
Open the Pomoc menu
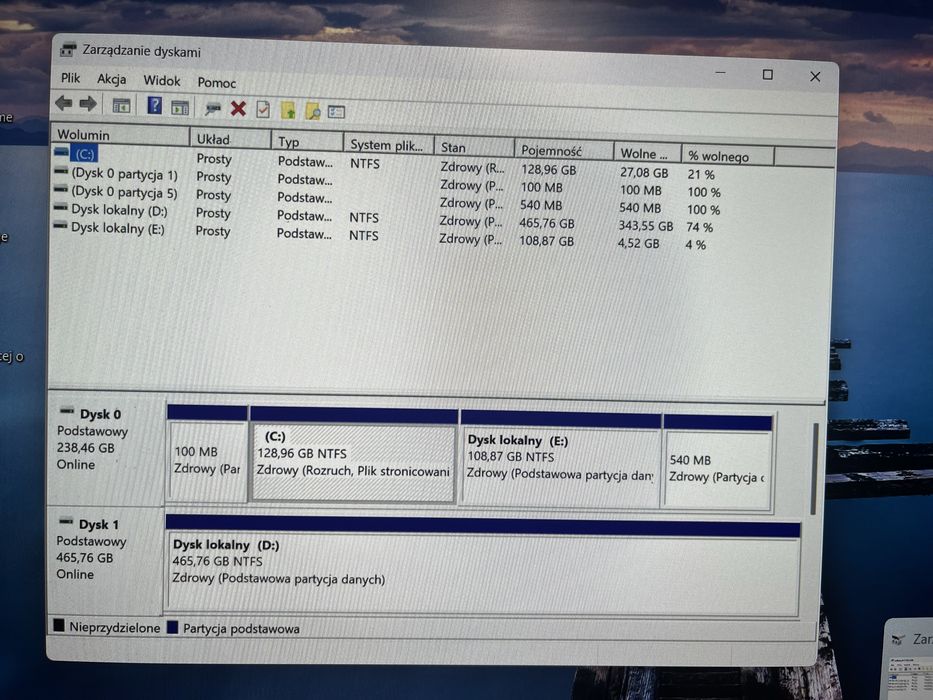point(217,83)
